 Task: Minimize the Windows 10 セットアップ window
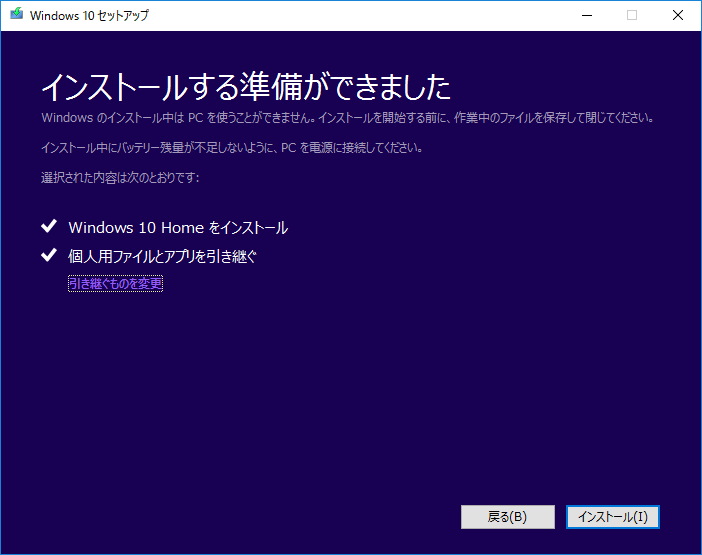(587, 15)
